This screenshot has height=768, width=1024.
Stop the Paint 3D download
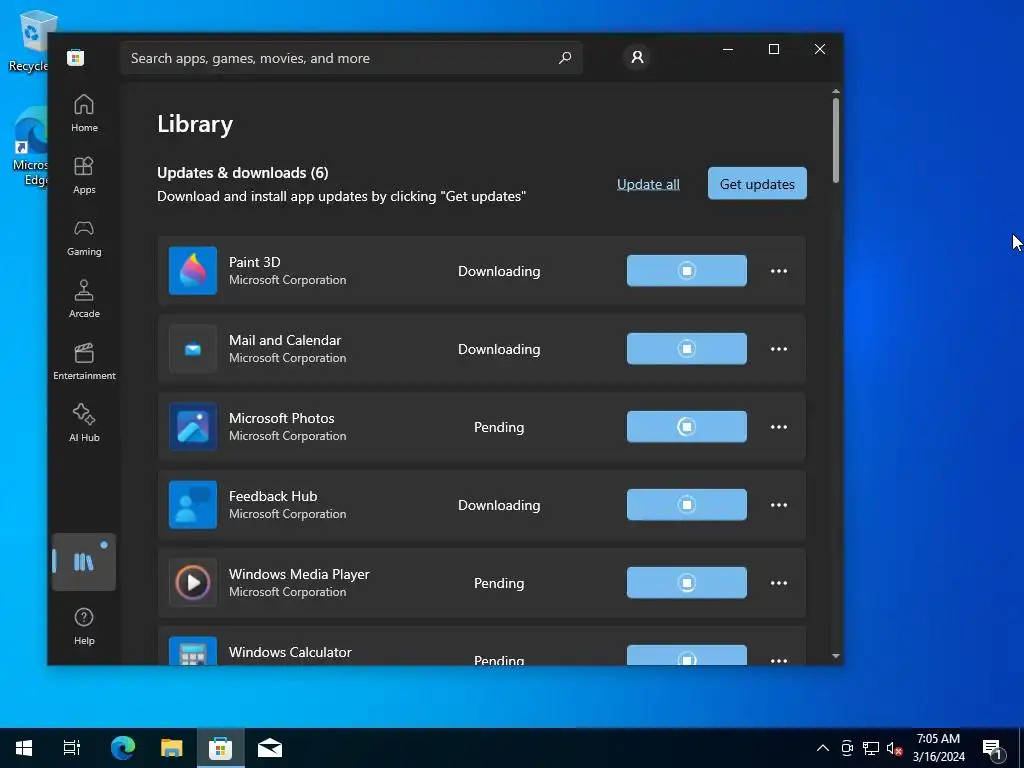[x=686, y=270]
